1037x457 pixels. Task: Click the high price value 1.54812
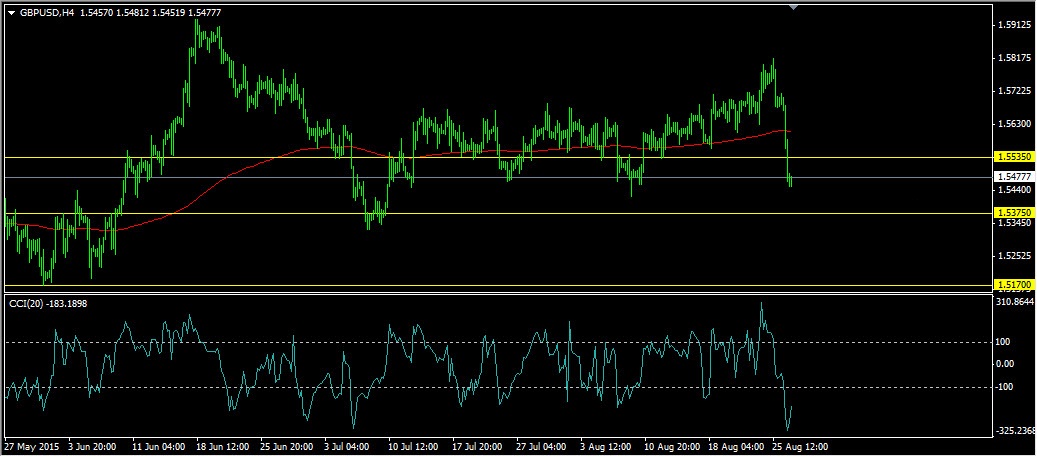[132, 12]
